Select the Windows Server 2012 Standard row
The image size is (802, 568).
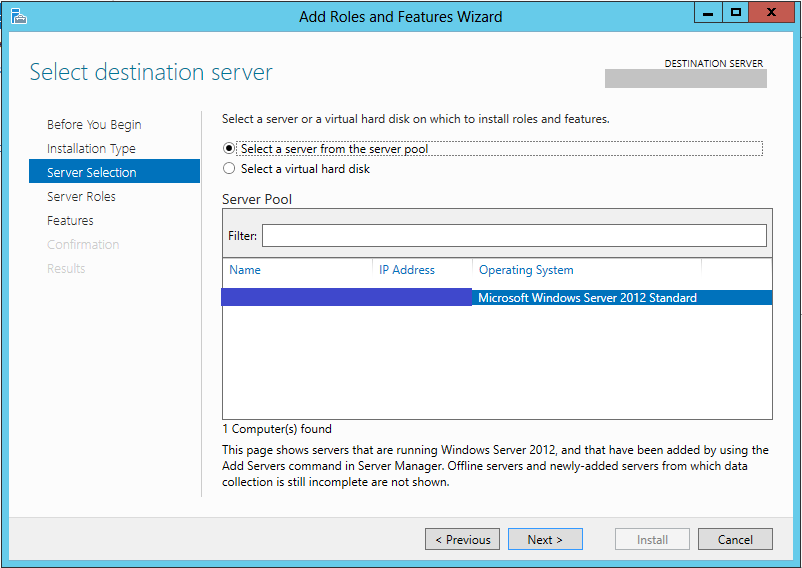click(587, 298)
